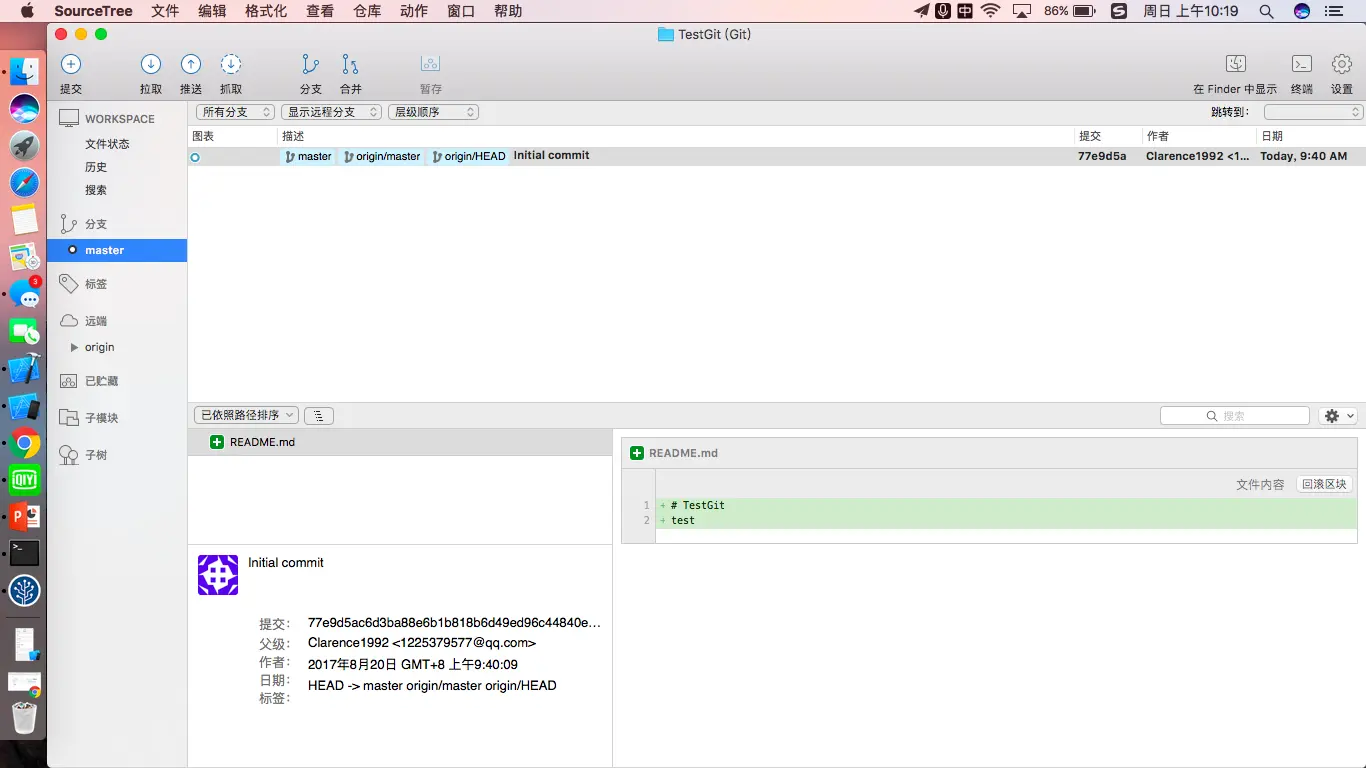Open Finder from the Dock
This screenshot has height=768, width=1366.
(25, 71)
